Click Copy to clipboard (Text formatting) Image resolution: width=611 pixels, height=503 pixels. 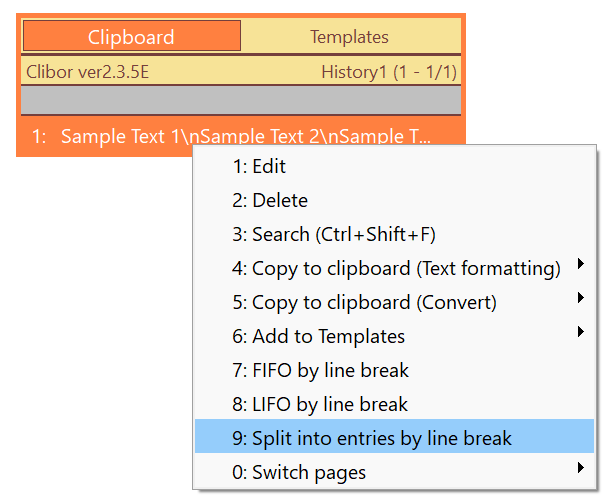click(394, 268)
